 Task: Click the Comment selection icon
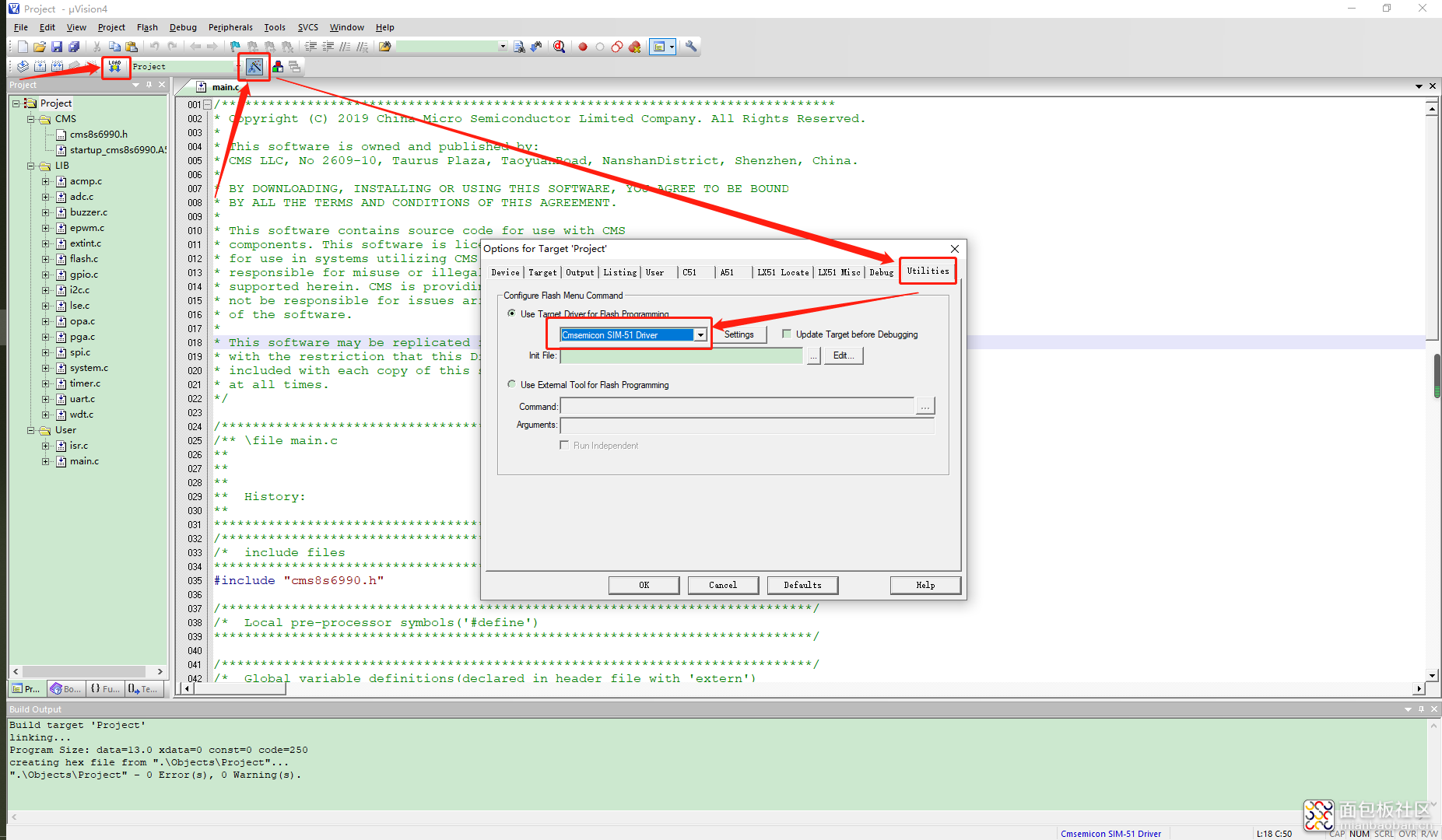tap(345, 47)
